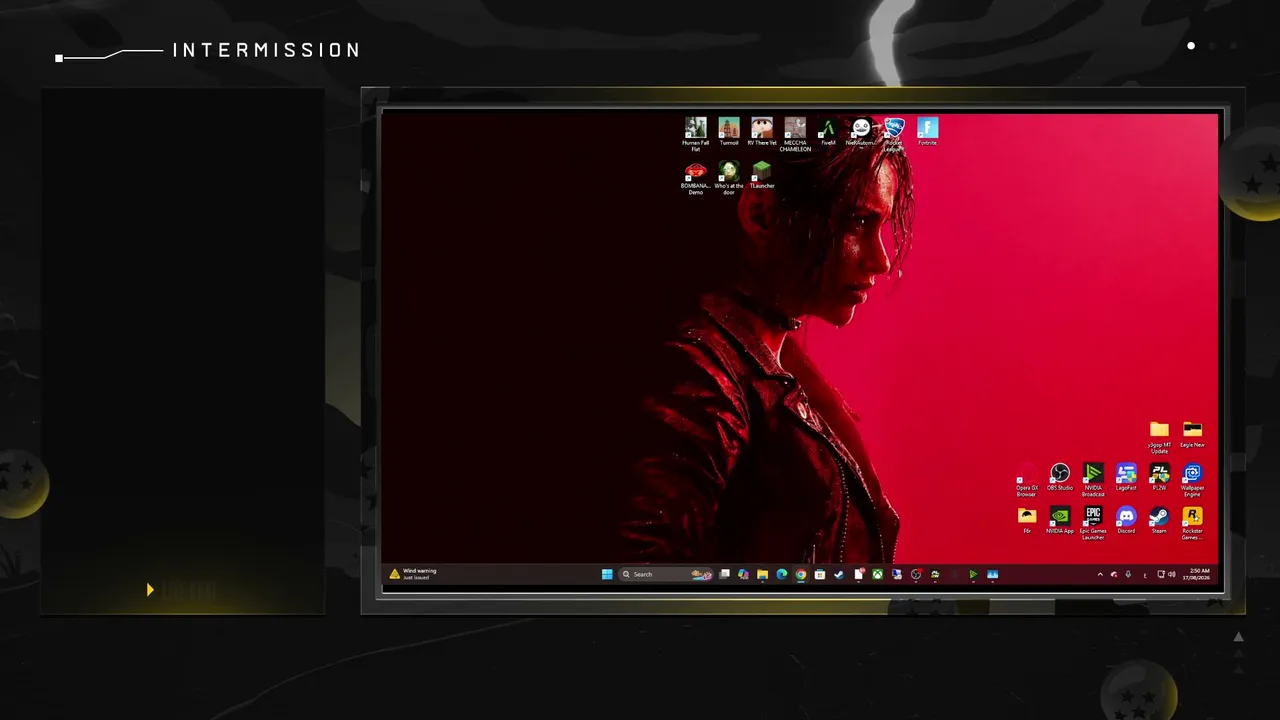This screenshot has height=720, width=1280.
Task: Select the MT Update folder
Action: coord(1159,437)
